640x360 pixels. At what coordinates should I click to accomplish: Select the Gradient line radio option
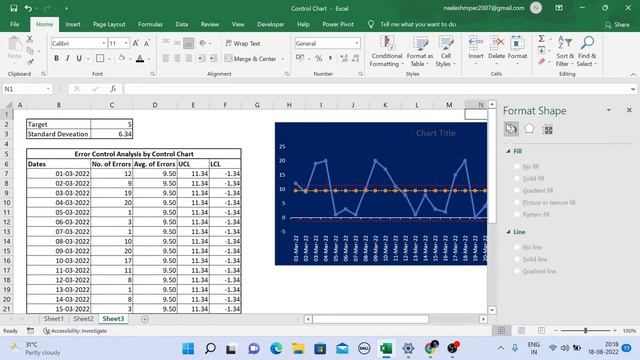pos(517,271)
